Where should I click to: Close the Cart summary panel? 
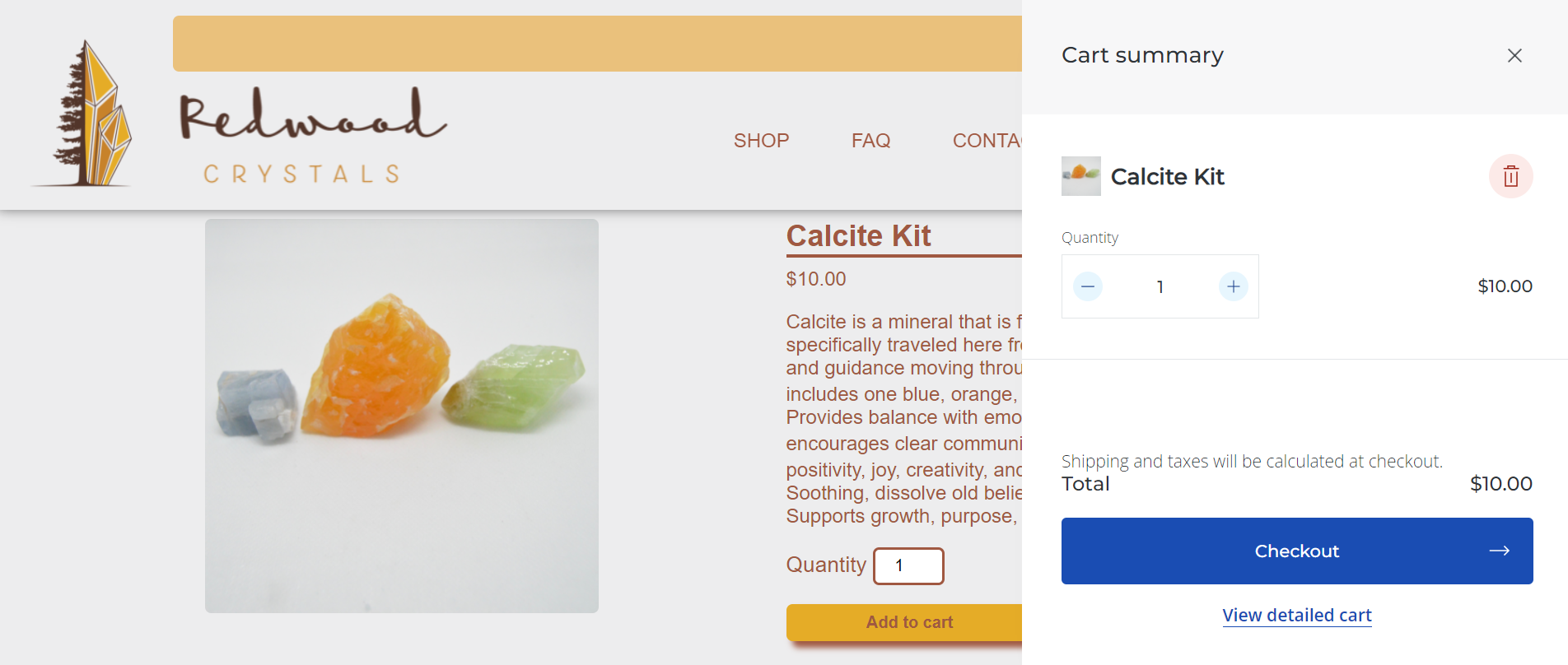[x=1514, y=55]
